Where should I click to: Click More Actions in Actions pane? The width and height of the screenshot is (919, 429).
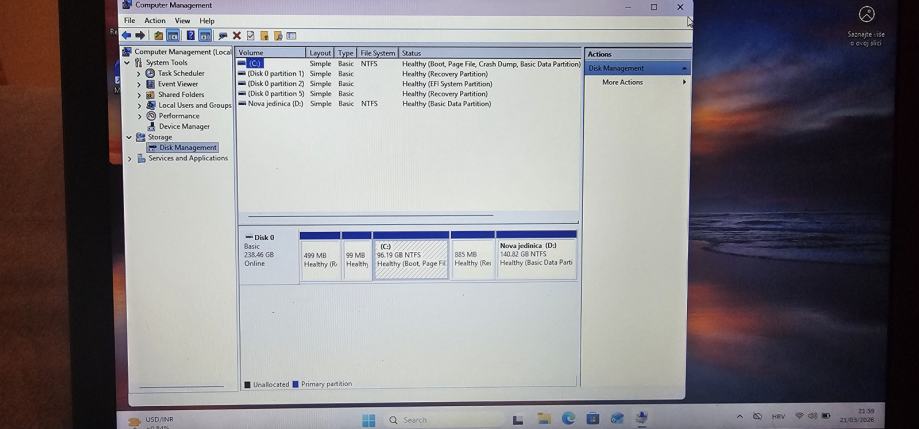click(x=622, y=83)
